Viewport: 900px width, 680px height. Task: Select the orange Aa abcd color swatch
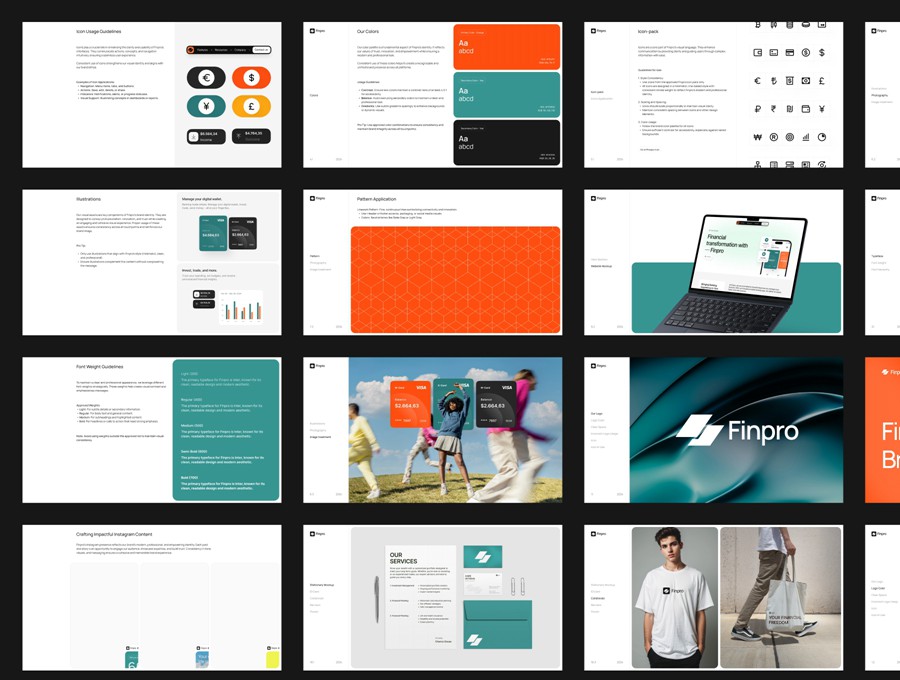click(x=505, y=45)
